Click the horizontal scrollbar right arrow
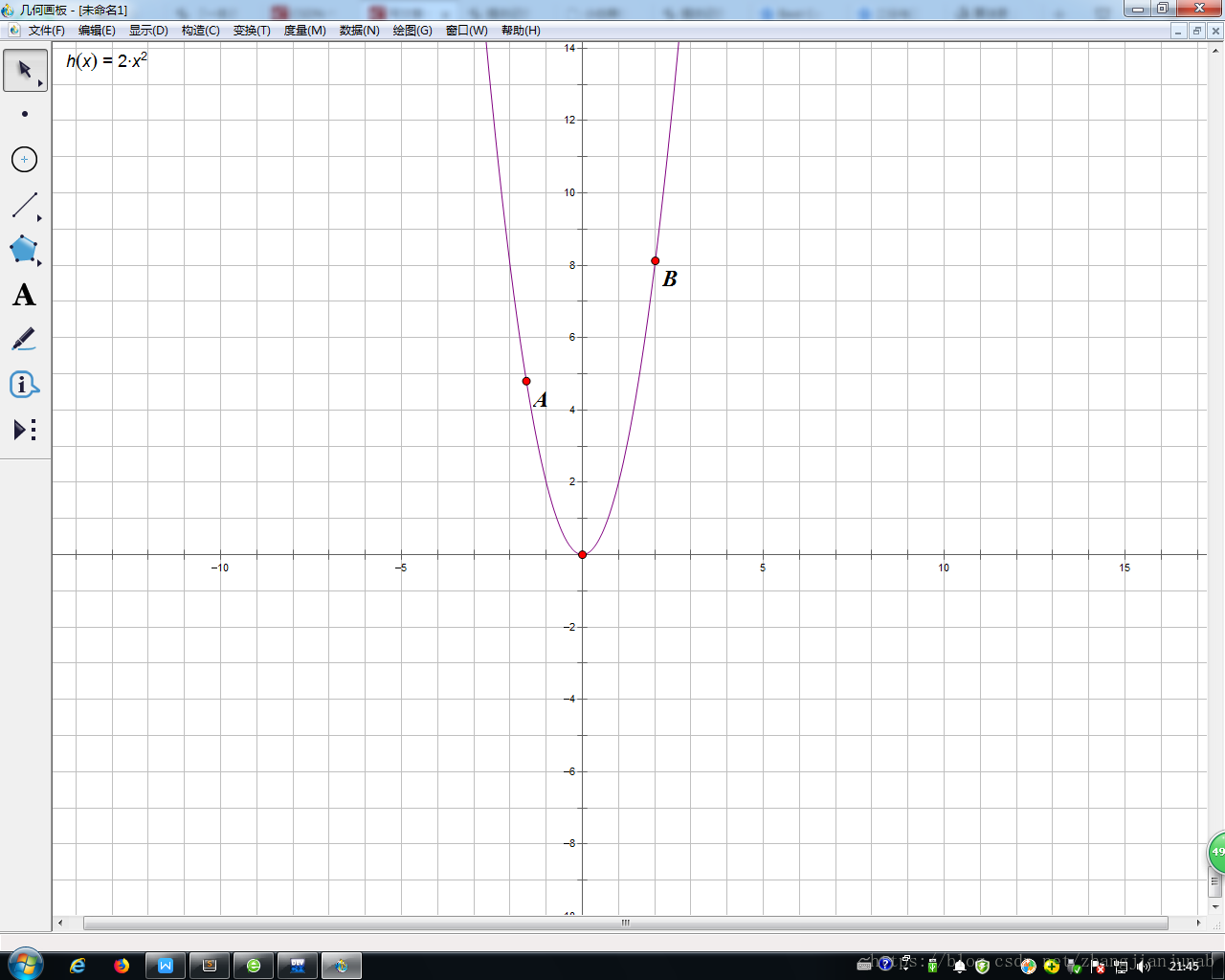This screenshot has width=1225, height=980. coord(1199,924)
